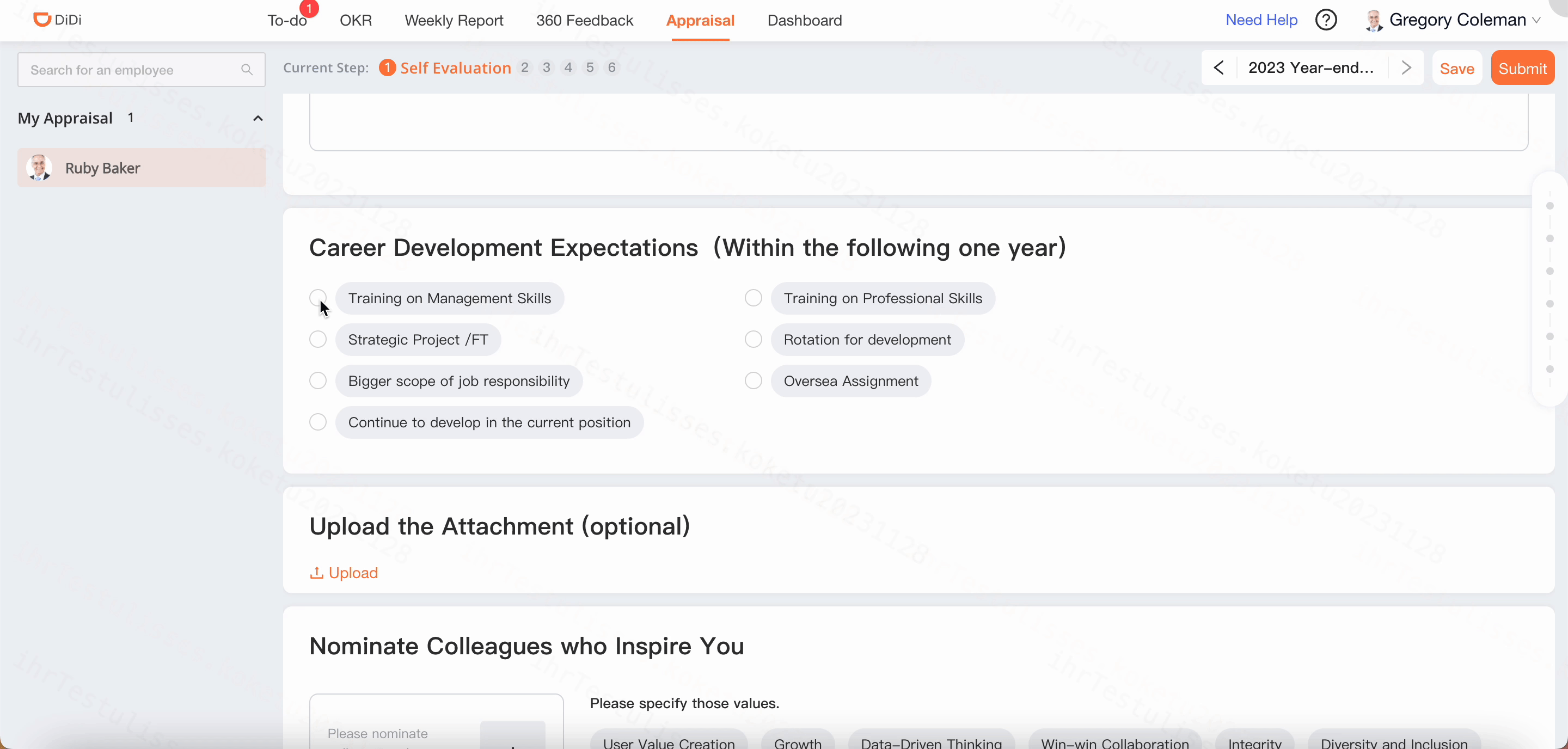Image resolution: width=1568 pixels, height=749 pixels.
Task: Click the search magnifier icon
Action: 247,70
